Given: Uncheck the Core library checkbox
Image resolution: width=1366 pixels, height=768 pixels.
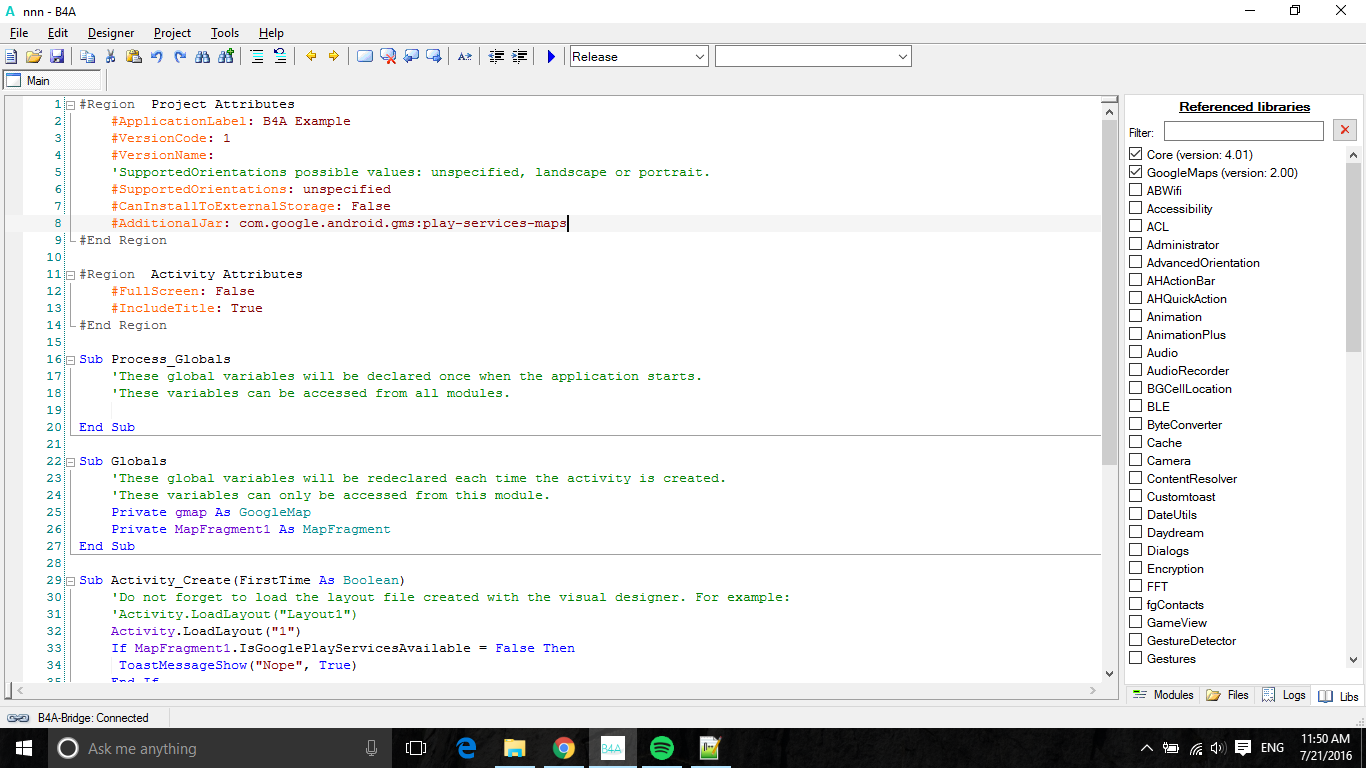Looking at the screenshot, I should (1135, 154).
